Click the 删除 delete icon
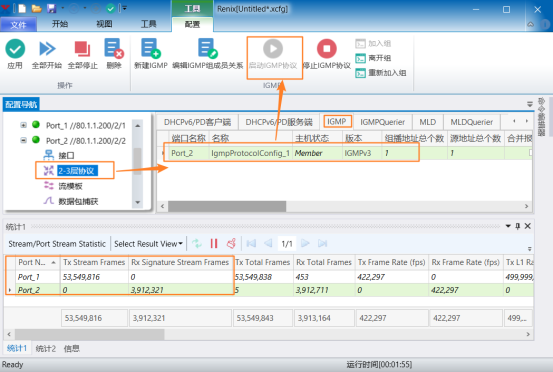Image resolution: width=553 pixels, height=372 pixels. (x=114, y=48)
